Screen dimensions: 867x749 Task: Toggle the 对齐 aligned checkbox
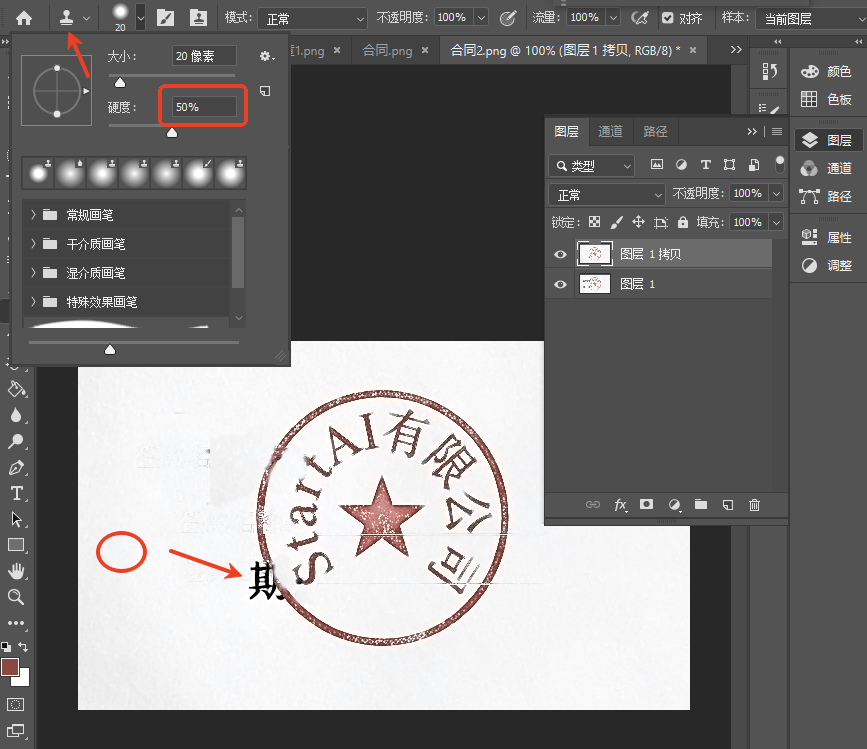[x=667, y=18]
